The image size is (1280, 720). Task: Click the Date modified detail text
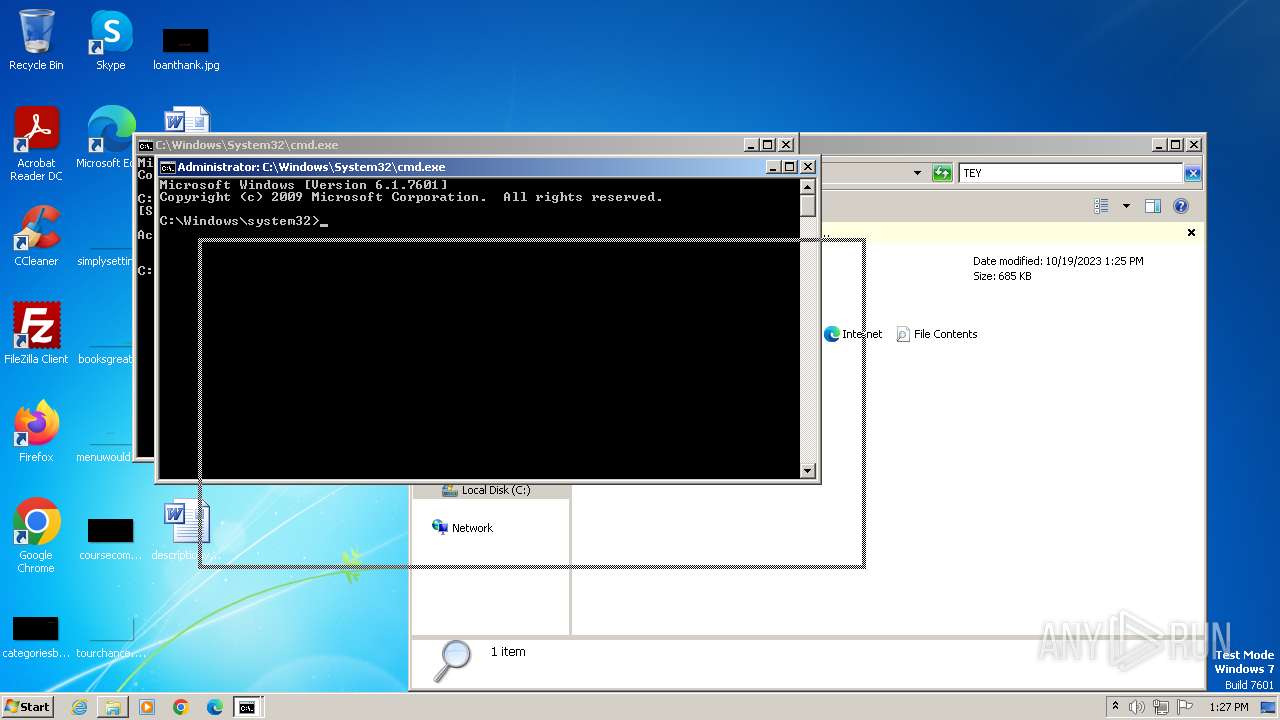[x=1058, y=261]
